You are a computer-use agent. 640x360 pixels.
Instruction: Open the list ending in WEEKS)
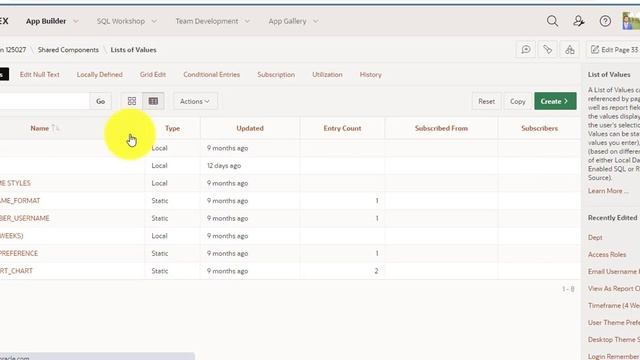[x=11, y=236]
